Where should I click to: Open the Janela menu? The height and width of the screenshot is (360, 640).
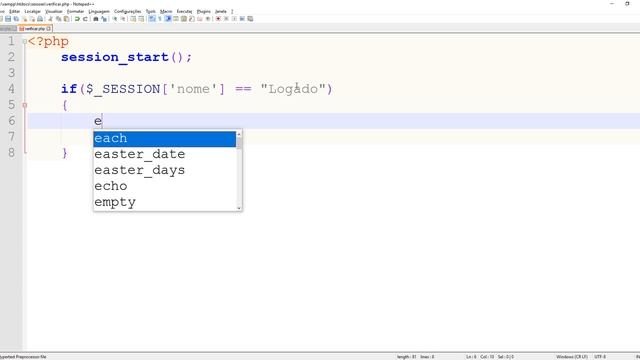tap(221, 11)
